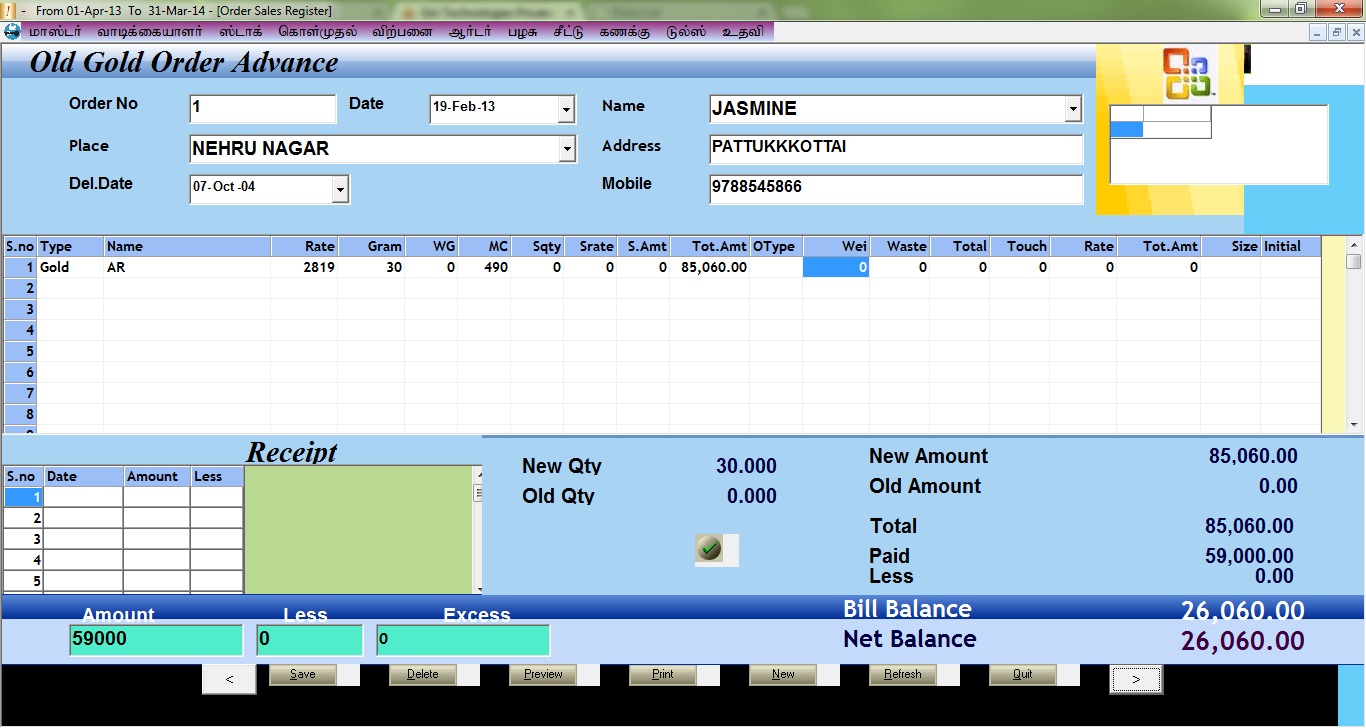Open the Date picker dropdown

click(566, 109)
